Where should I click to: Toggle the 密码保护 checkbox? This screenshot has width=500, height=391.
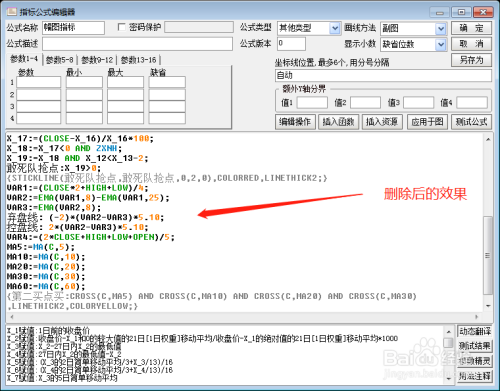[x=122, y=27]
